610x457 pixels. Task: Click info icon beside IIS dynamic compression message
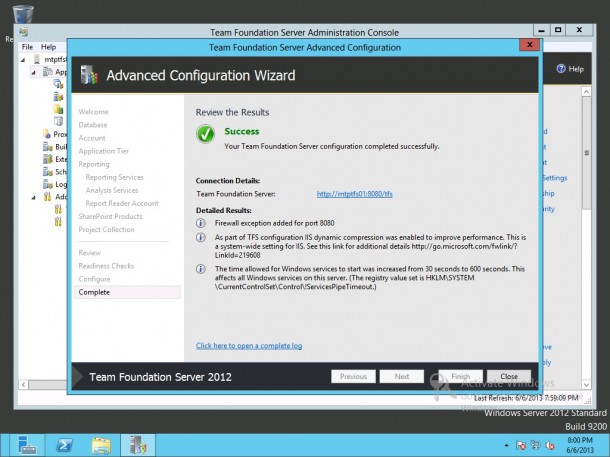click(x=201, y=237)
